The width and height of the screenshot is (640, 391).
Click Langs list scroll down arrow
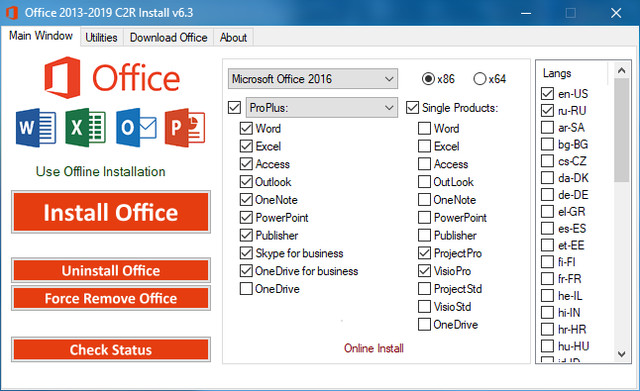tap(622, 354)
